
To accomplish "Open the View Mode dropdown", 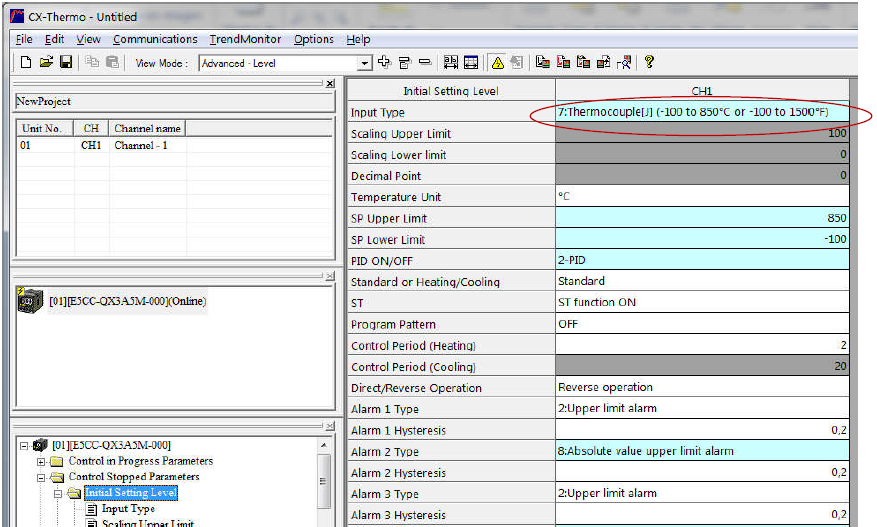I will (x=365, y=63).
